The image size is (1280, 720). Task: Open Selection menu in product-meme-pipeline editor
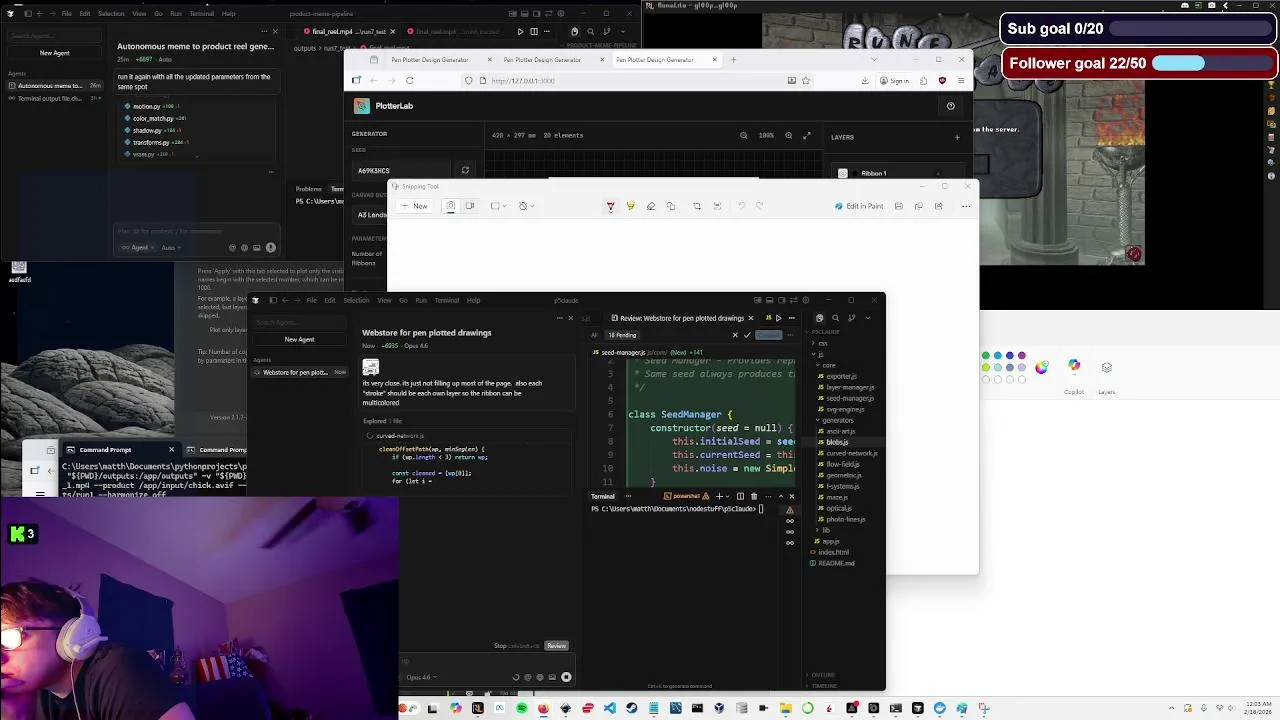111,13
